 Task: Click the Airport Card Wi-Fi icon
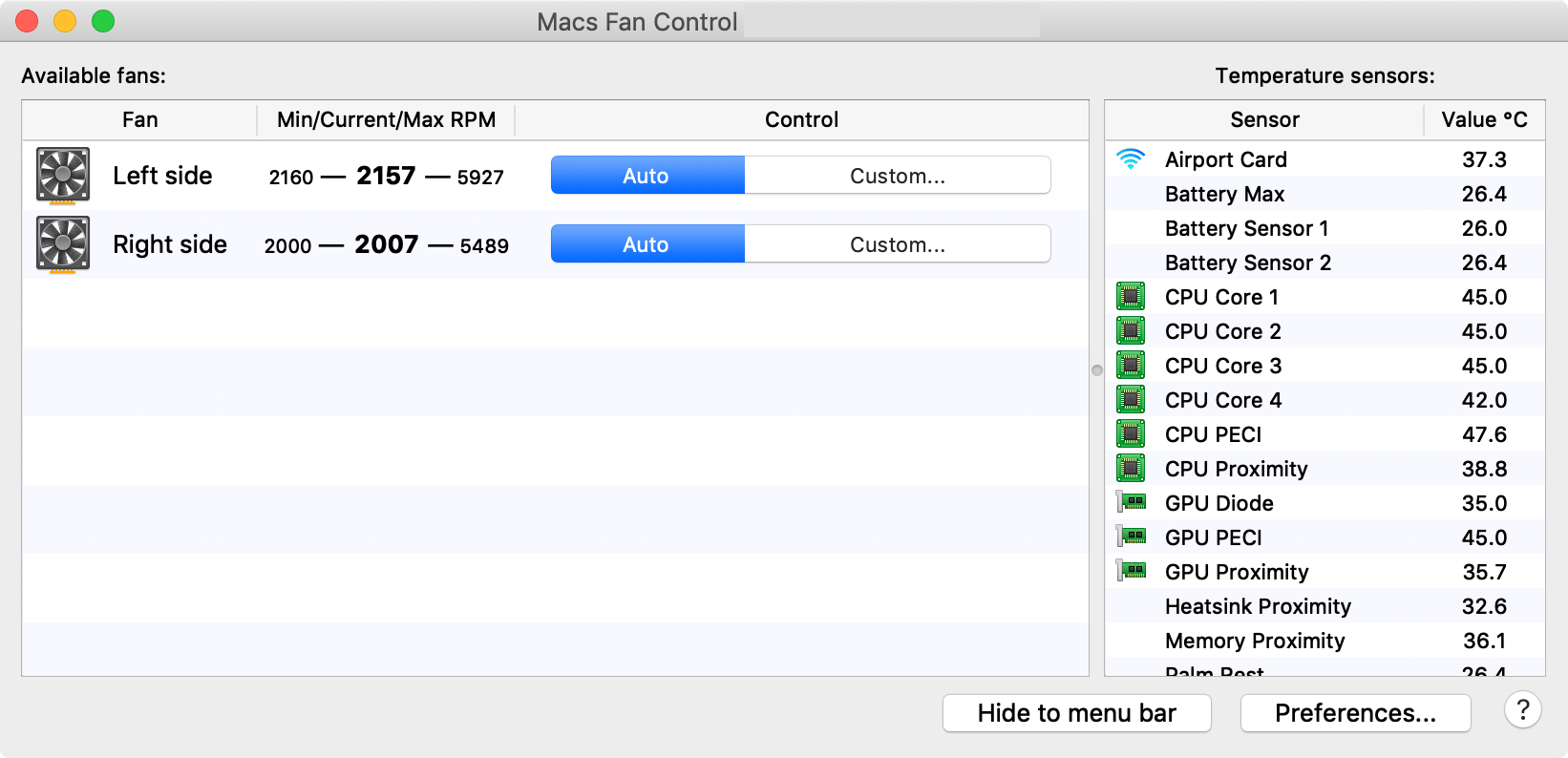pyautogui.click(x=1131, y=159)
